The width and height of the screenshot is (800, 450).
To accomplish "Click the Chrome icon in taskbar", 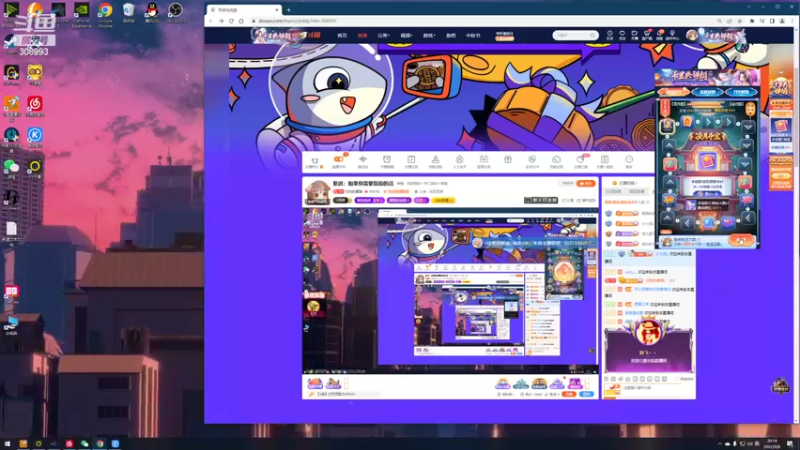I will 100,444.
